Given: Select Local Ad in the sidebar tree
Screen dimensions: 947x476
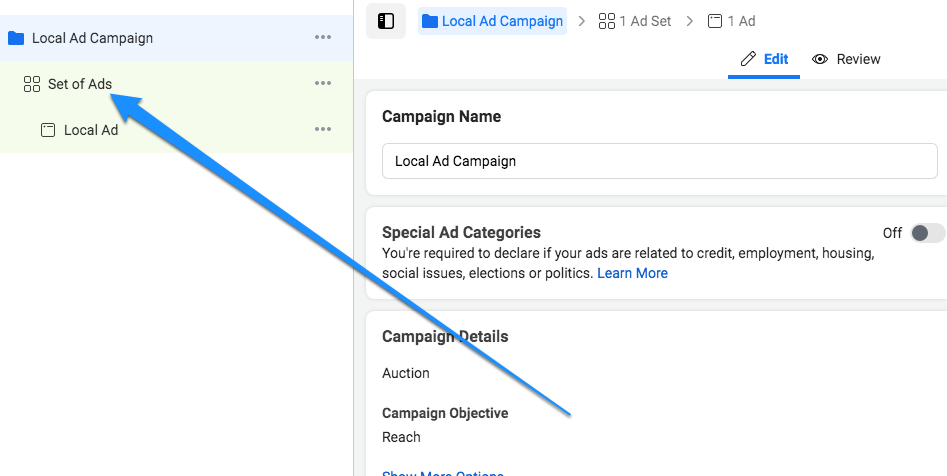Looking at the screenshot, I should click(176, 130).
